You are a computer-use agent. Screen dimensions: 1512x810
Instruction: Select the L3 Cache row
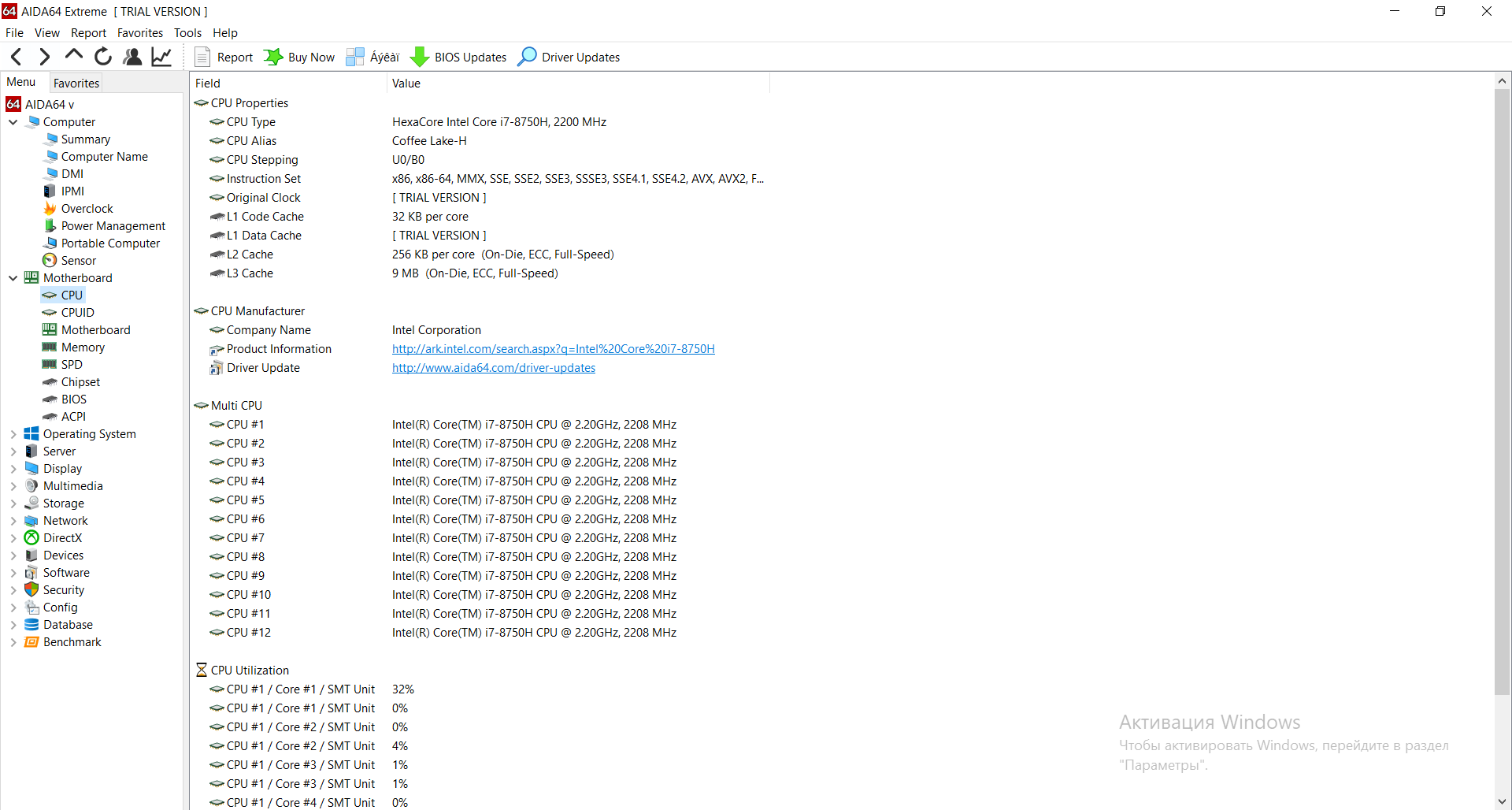[480, 273]
